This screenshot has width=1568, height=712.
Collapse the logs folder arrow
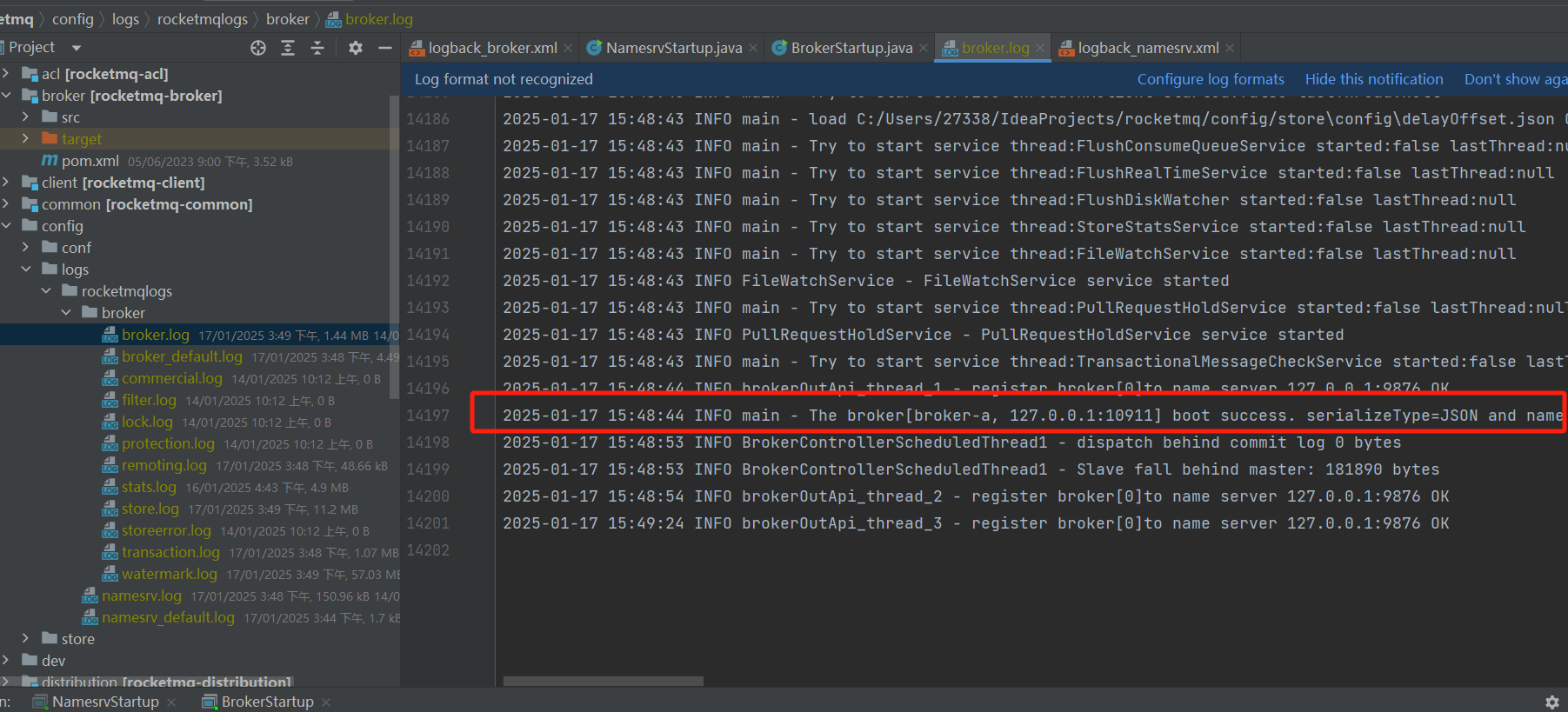tap(25, 269)
